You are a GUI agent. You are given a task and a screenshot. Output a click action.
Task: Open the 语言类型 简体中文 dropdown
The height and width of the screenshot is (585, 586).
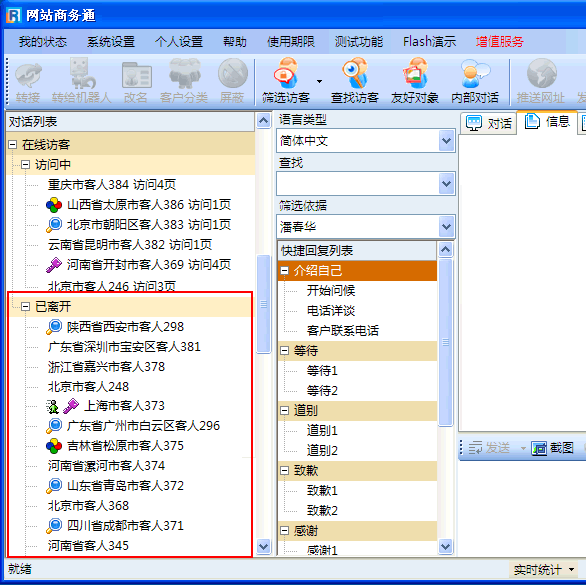446,141
